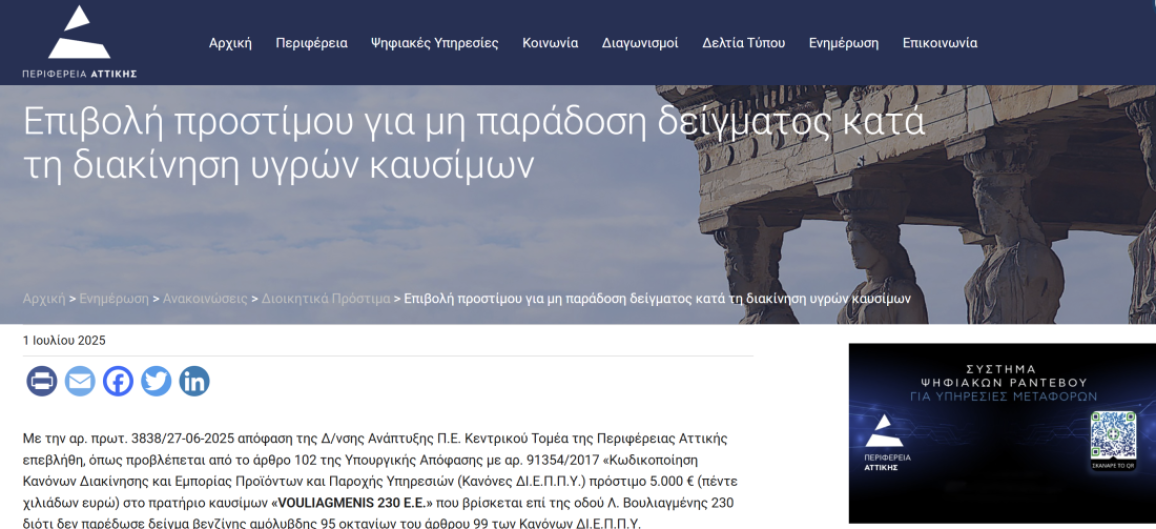This screenshot has height=529, width=1156.
Task: Click the current-page breadcrumb for Επιβολή προστίμου
Action: coord(658,298)
